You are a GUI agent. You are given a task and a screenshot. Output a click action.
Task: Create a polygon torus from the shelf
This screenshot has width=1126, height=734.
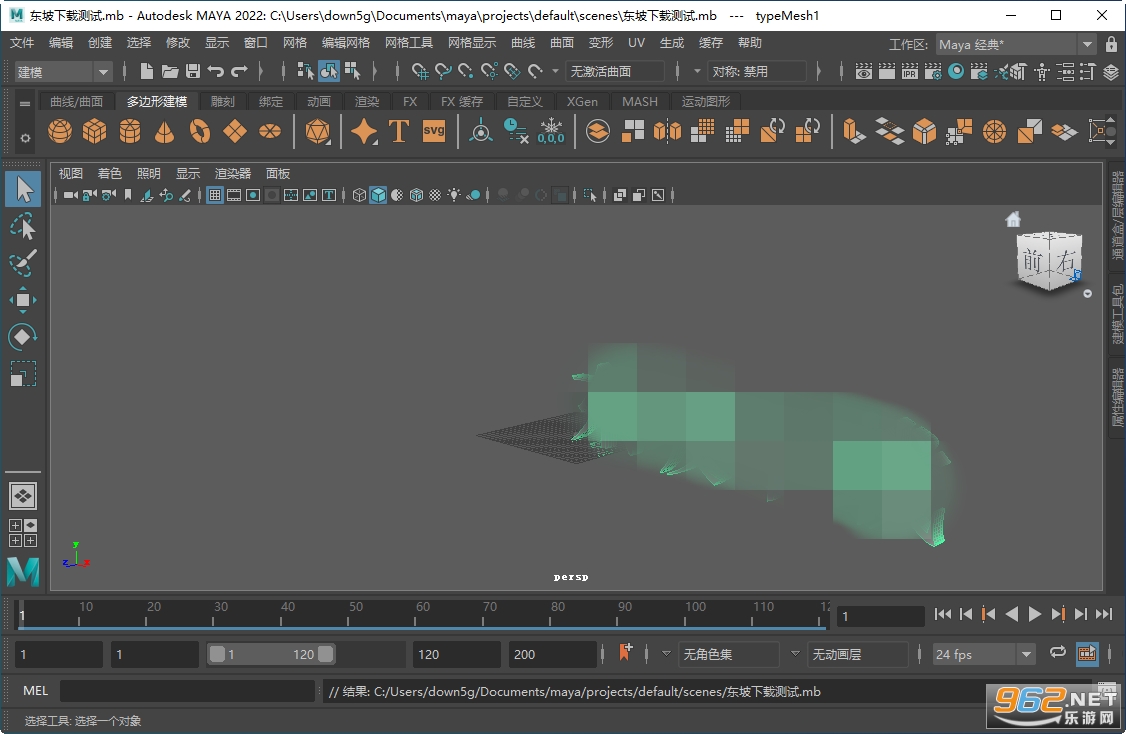click(x=200, y=131)
